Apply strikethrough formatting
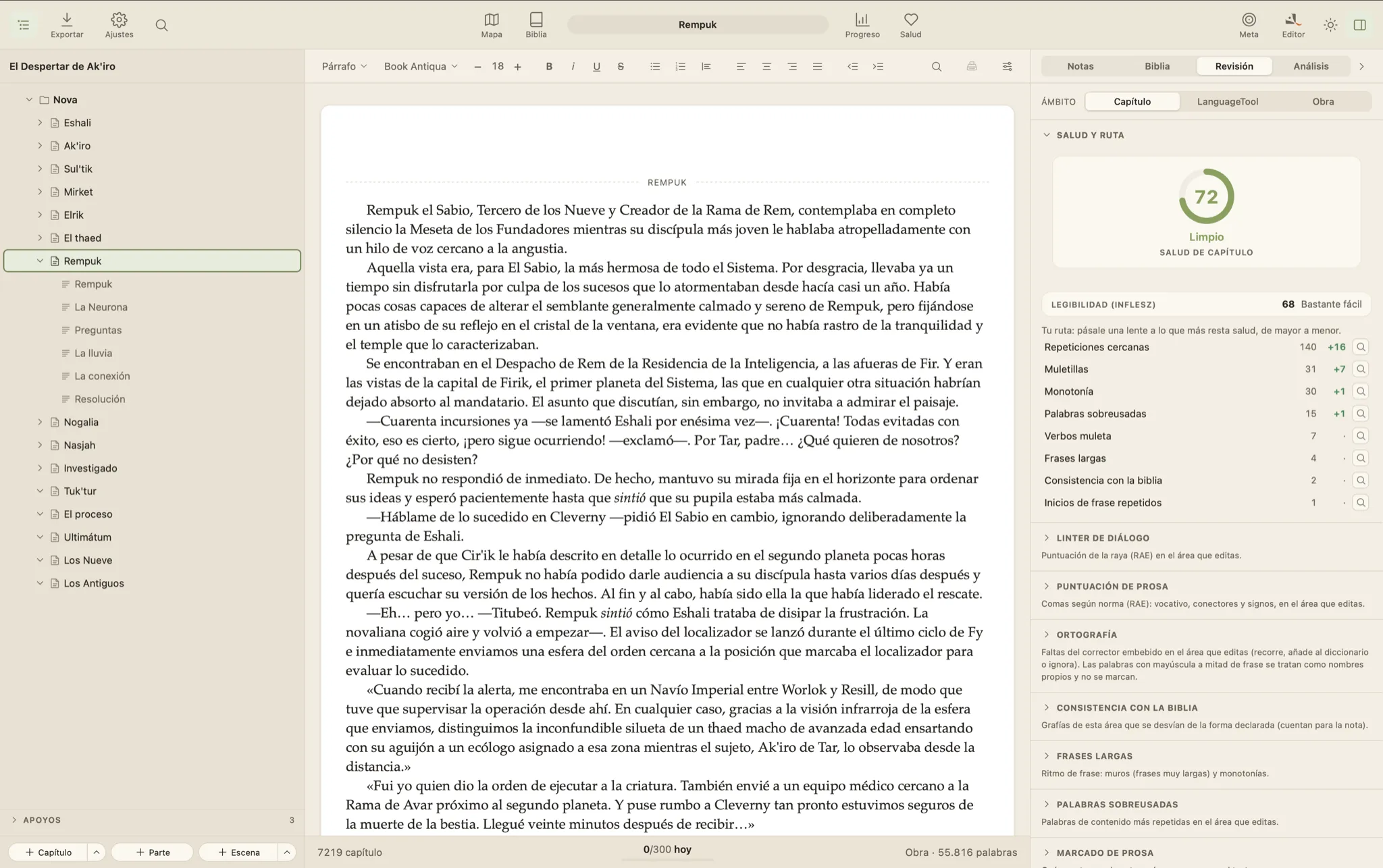The image size is (1383, 868). coord(621,66)
